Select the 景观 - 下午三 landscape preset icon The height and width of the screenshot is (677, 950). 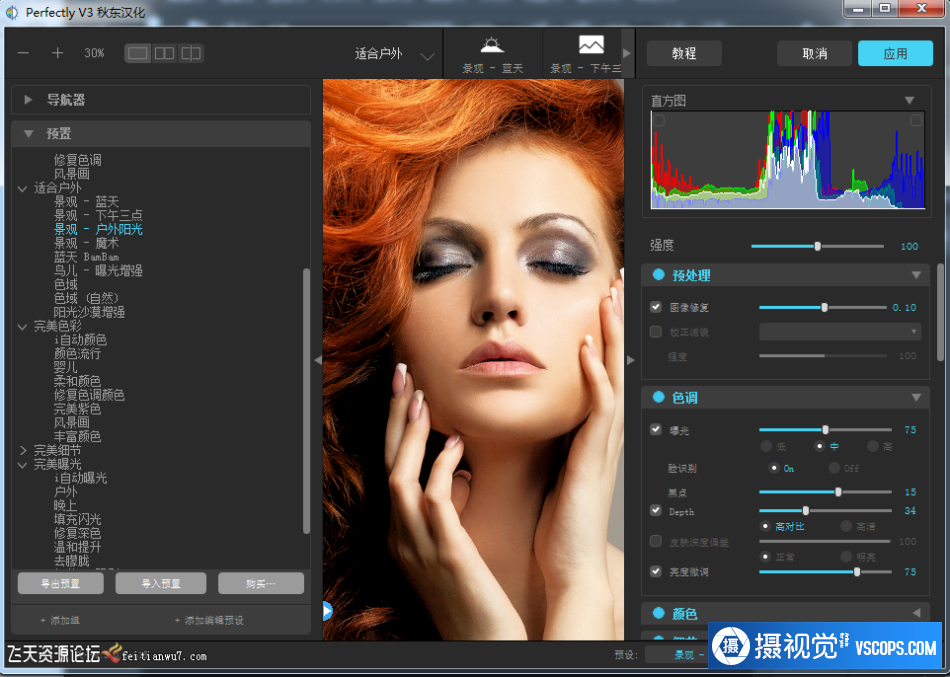tap(591, 44)
